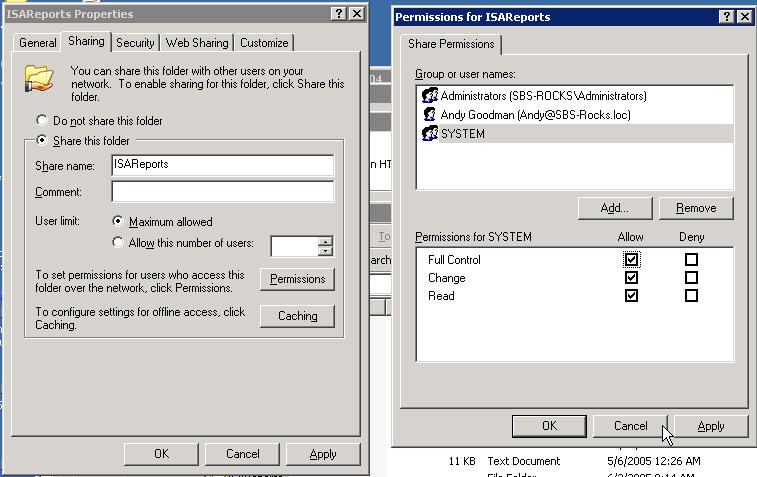Image resolution: width=757 pixels, height=477 pixels.
Task: Toggle Allow checkbox for Read
Action: (x=631, y=295)
